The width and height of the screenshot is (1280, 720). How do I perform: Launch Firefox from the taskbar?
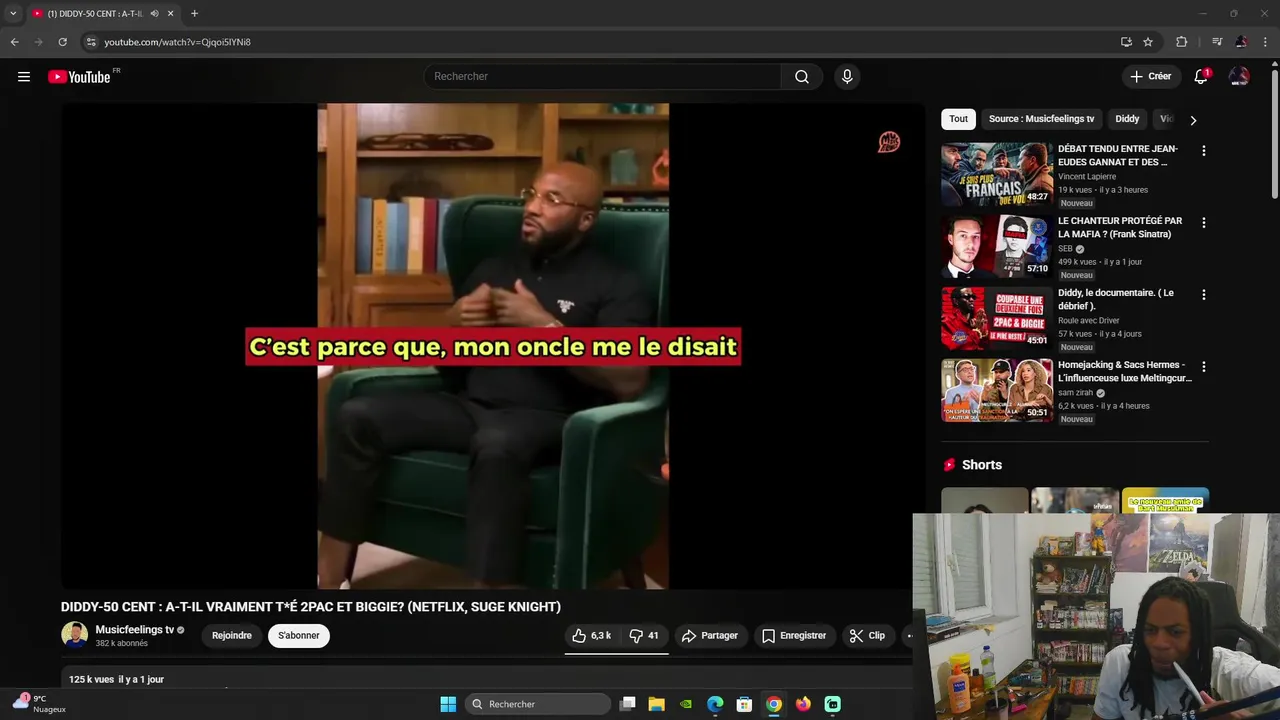(x=803, y=704)
